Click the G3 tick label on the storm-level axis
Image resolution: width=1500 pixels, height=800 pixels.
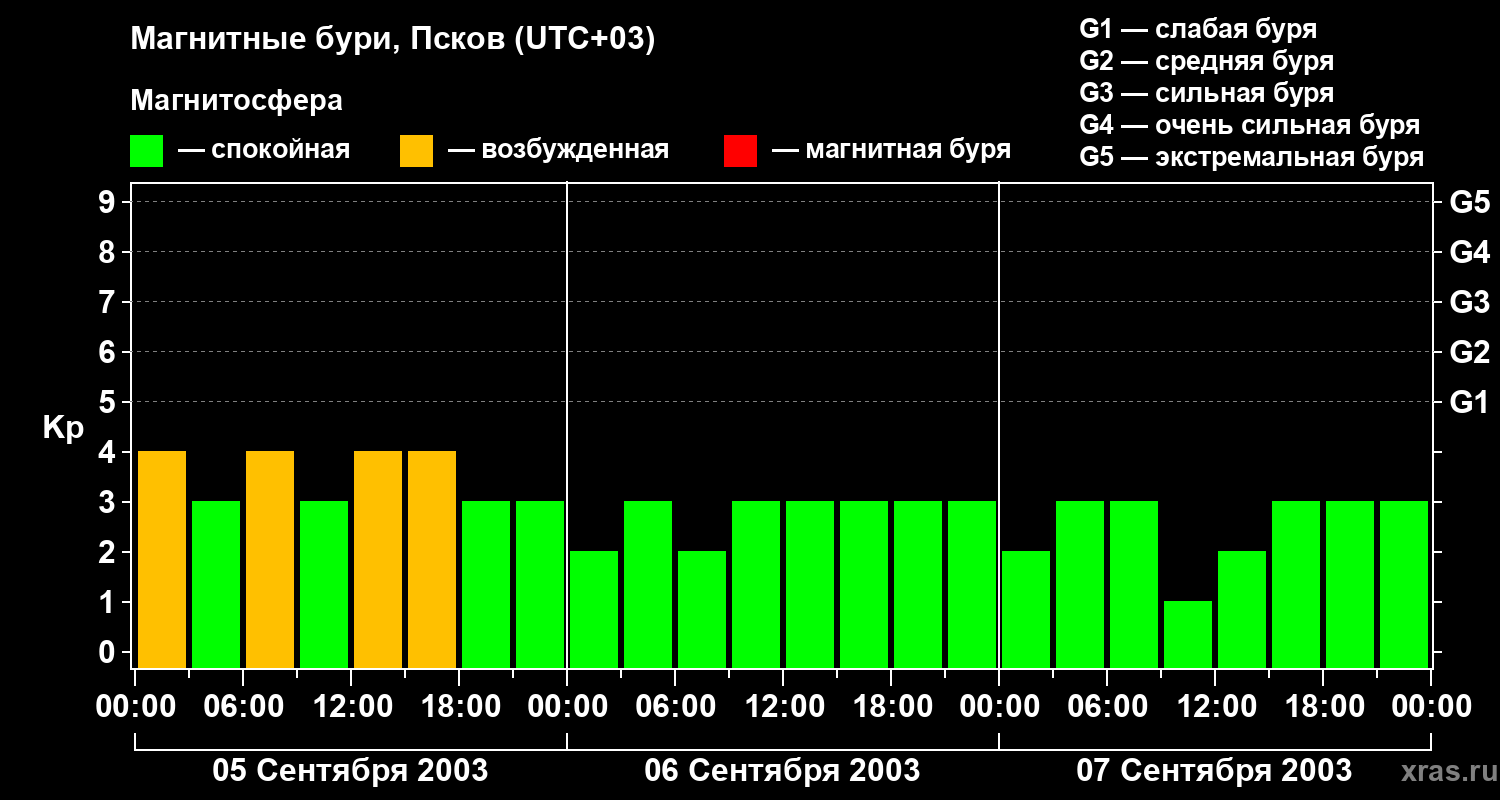point(1470,303)
